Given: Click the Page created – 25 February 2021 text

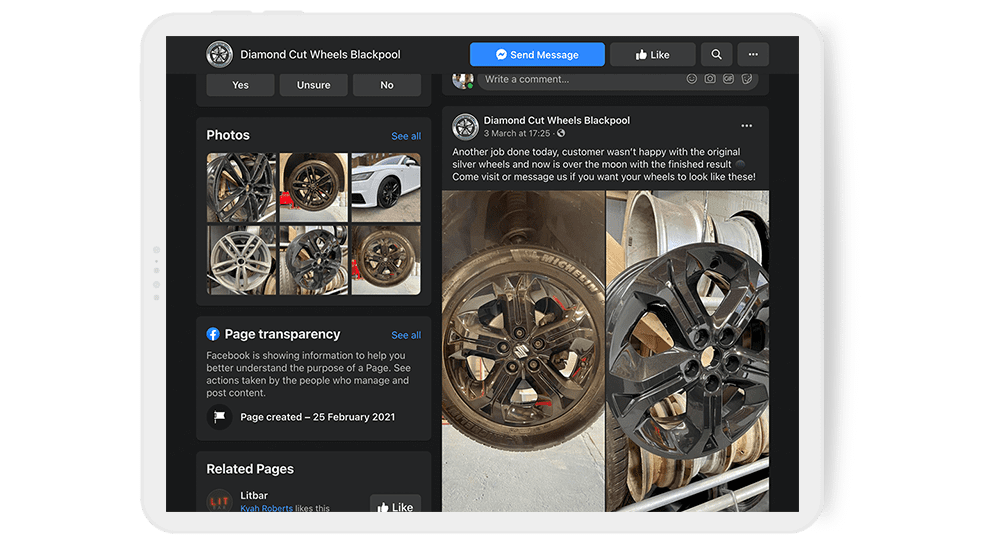Looking at the screenshot, I should coord(318,417).
